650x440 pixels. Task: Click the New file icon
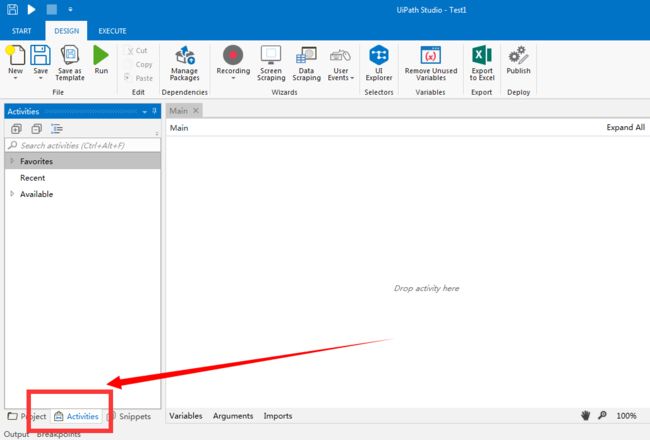pyautogui.click(x=16, y=56)
